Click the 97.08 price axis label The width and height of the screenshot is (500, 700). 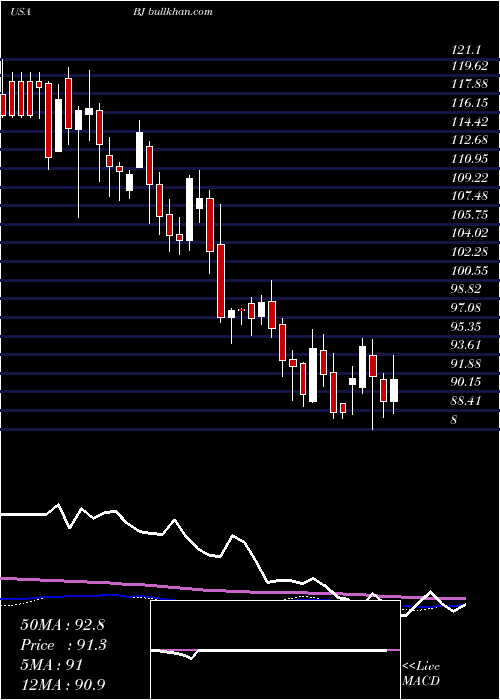tap(466, 308)
